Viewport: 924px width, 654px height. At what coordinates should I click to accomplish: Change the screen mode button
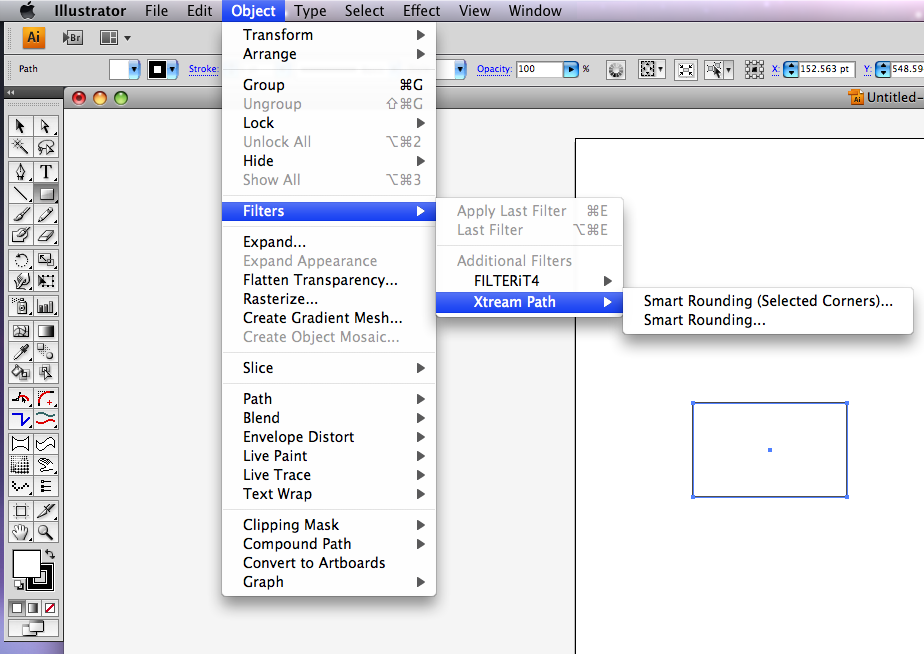point(33,629)
